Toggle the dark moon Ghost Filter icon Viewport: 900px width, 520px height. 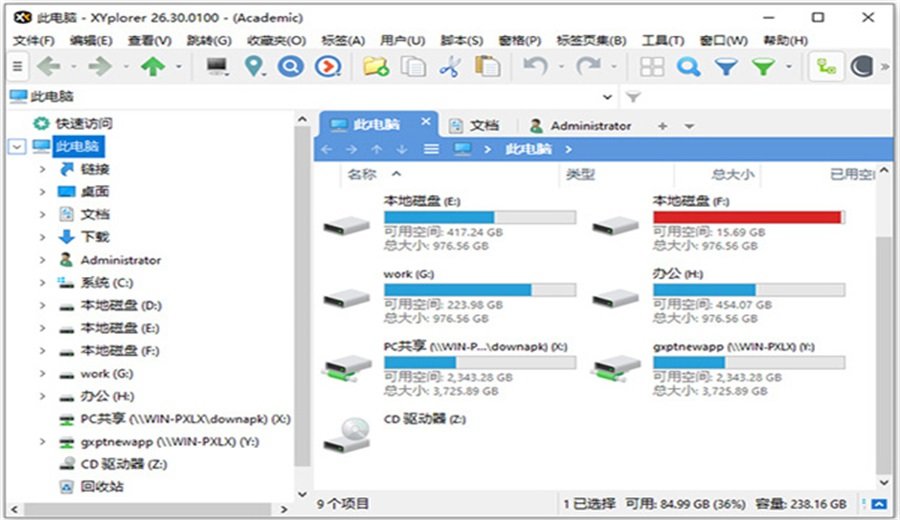click(x=862, y=67)
